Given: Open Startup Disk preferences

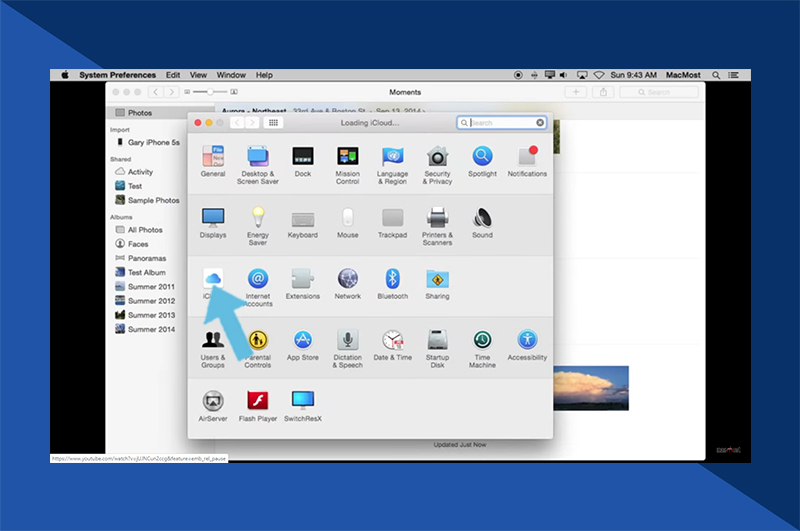Looking at the screenshot, I should coord(437,348).
